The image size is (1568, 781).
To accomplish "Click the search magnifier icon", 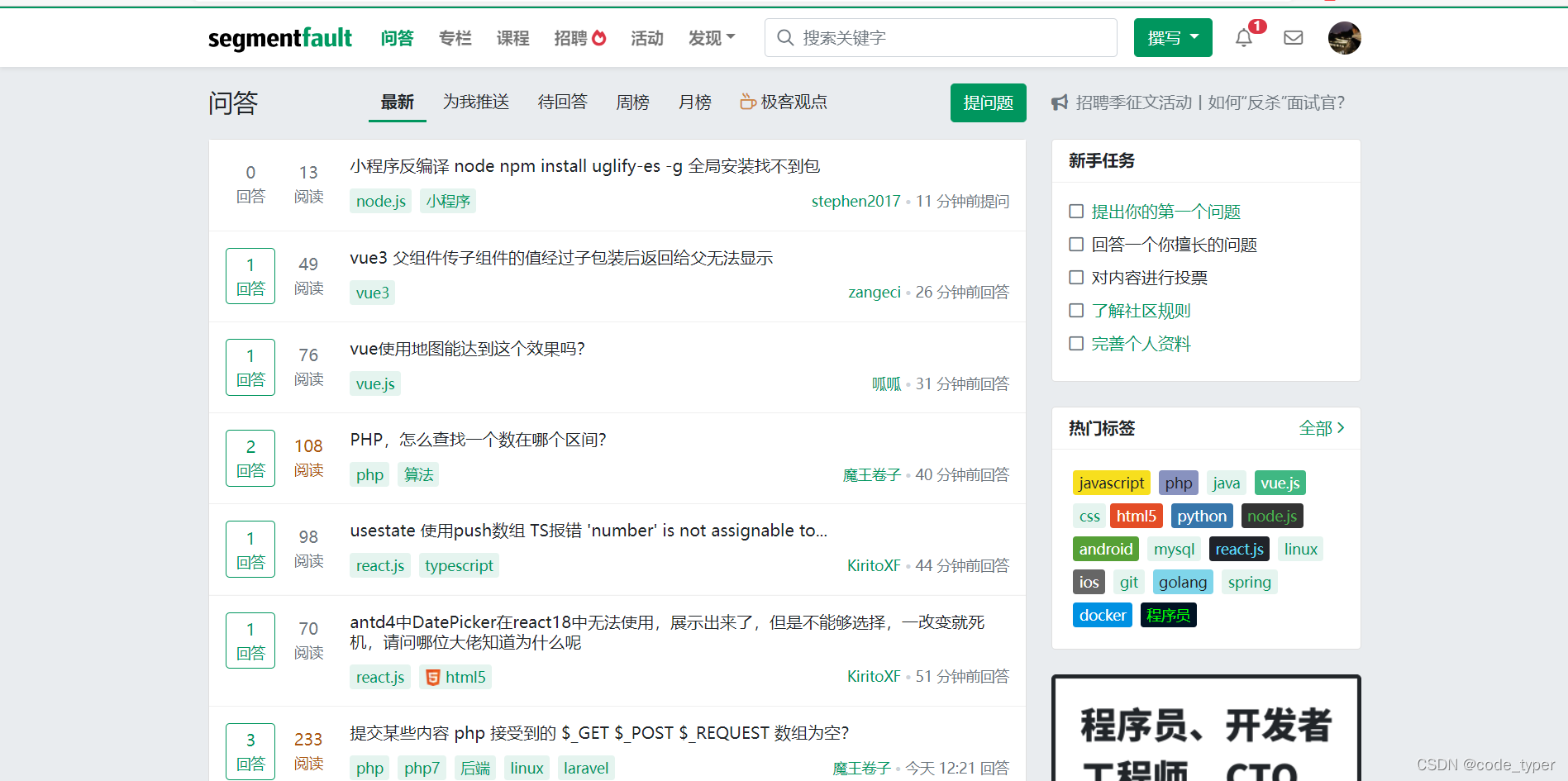I will (x=784, y=37).
